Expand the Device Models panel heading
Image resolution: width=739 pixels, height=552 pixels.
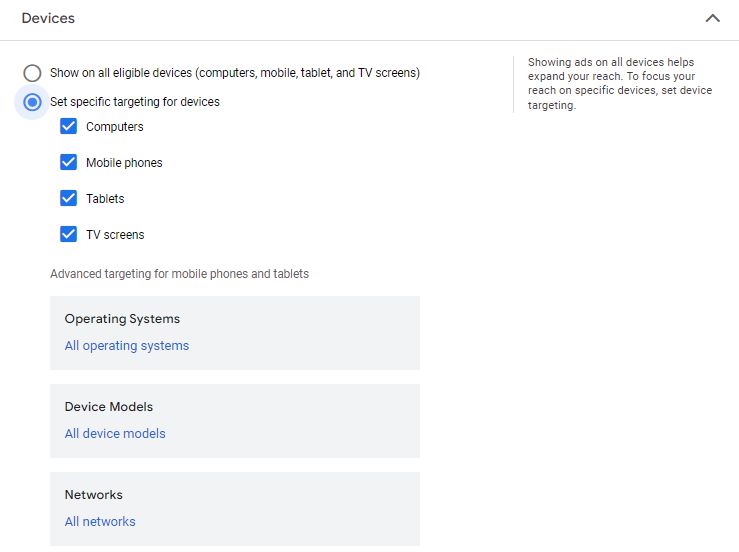tap(109, 407)
